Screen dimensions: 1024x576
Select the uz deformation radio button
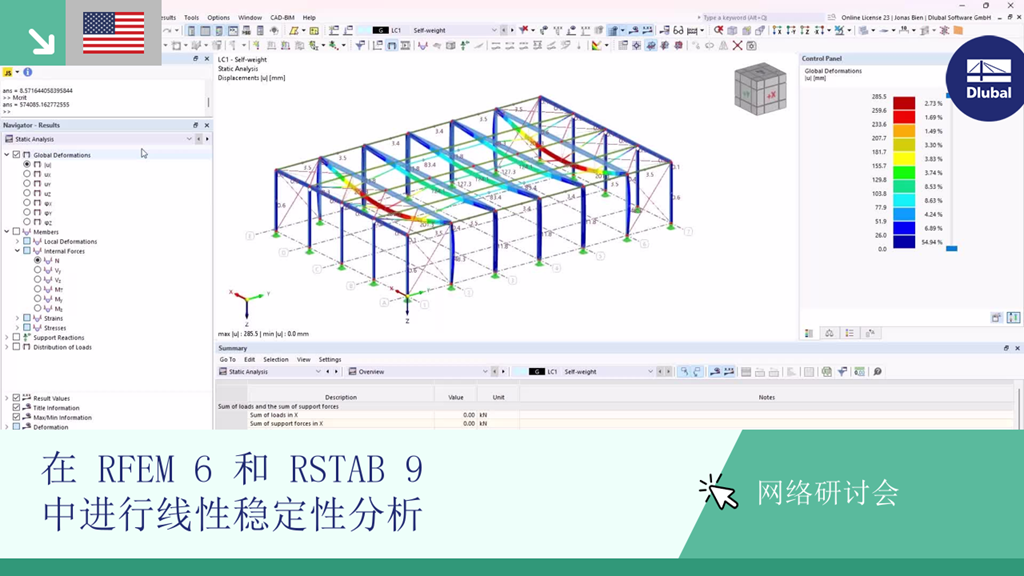tap(27, 193)
